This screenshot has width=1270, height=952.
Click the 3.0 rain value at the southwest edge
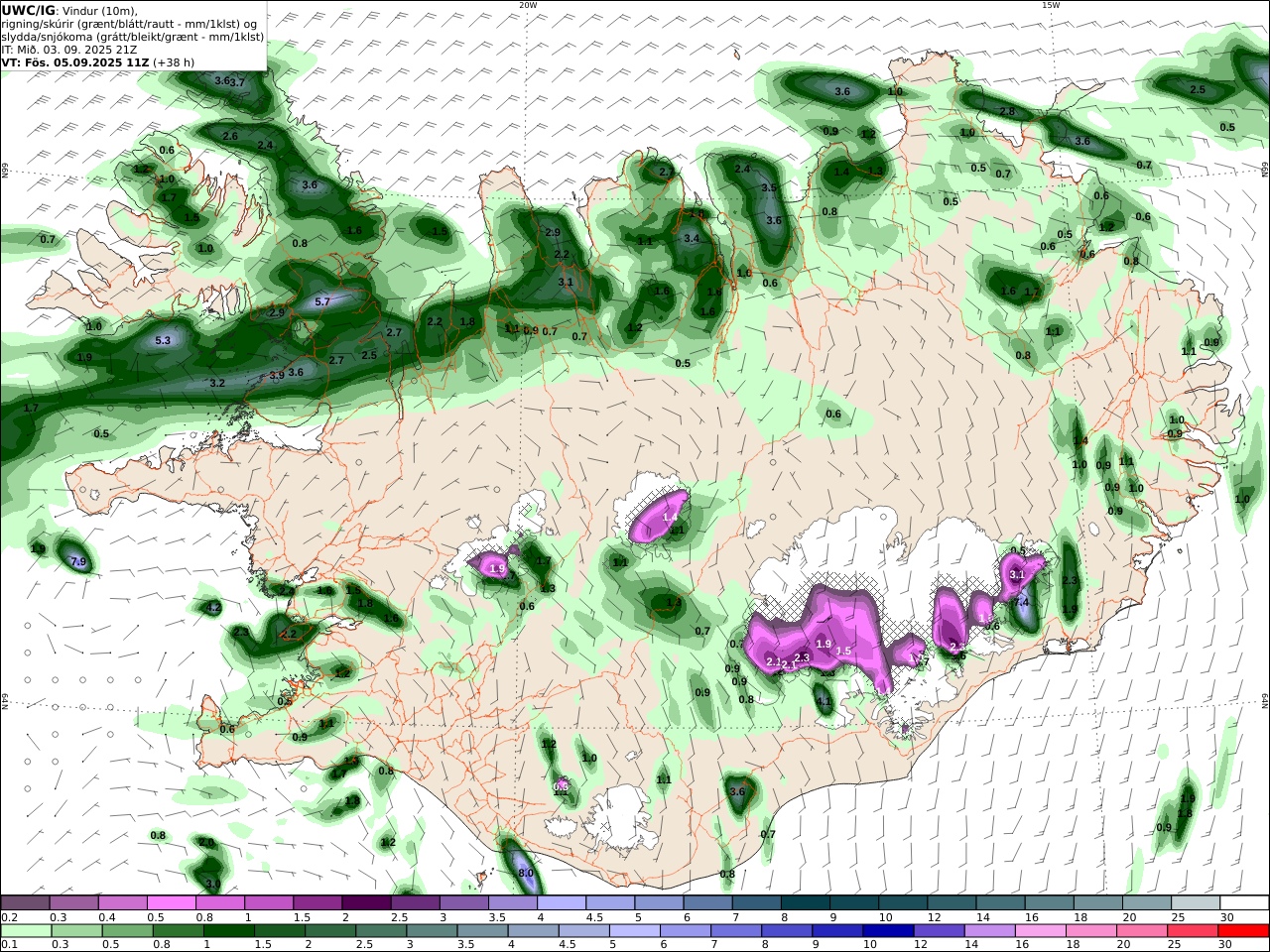(212, 884)
